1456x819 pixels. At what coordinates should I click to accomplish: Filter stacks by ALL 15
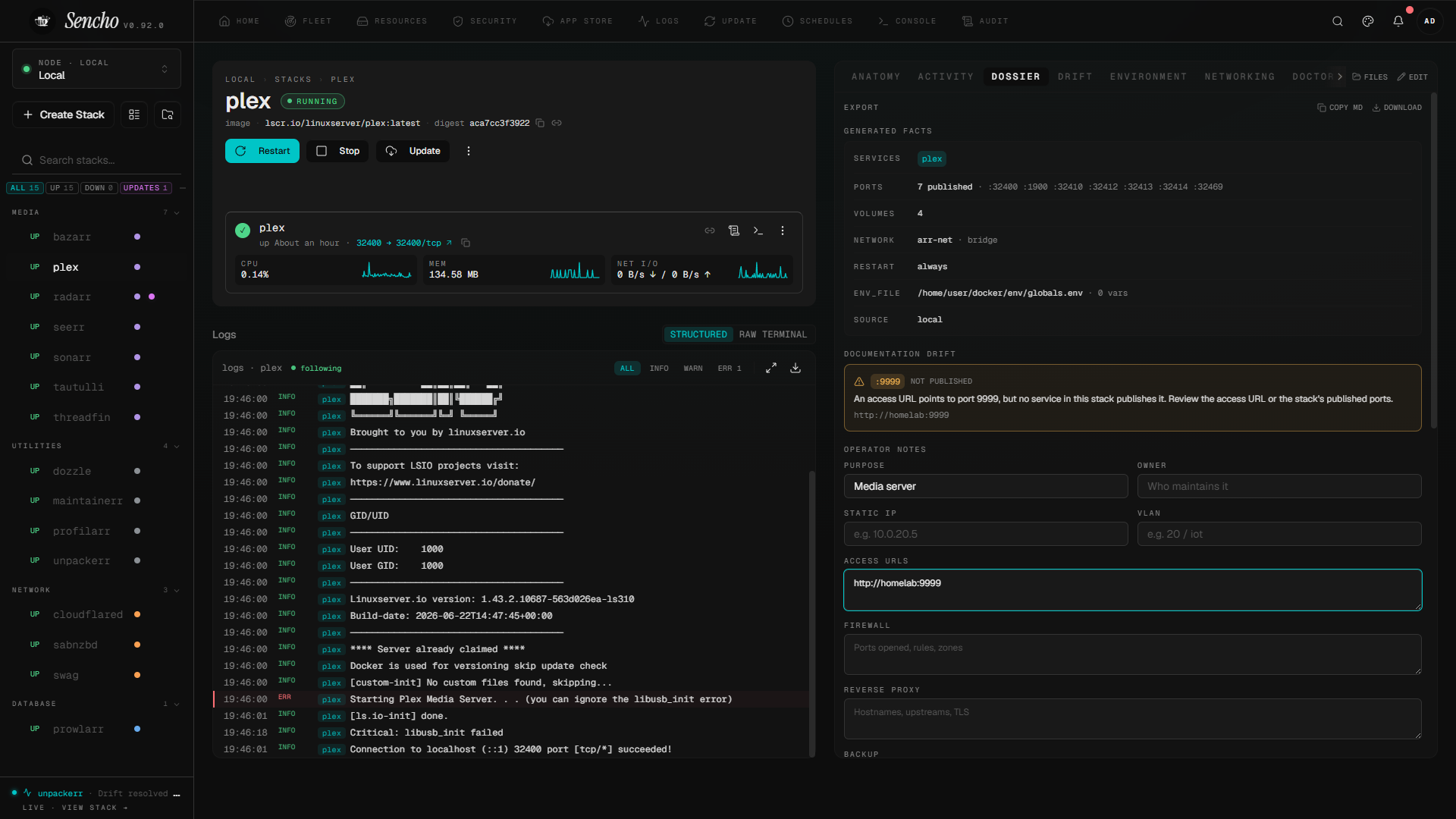25,188
